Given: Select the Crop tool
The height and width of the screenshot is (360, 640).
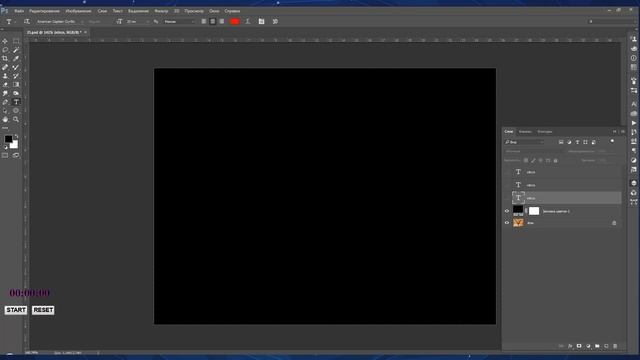Looking at the screenshot, I should (x=5, y=58).
